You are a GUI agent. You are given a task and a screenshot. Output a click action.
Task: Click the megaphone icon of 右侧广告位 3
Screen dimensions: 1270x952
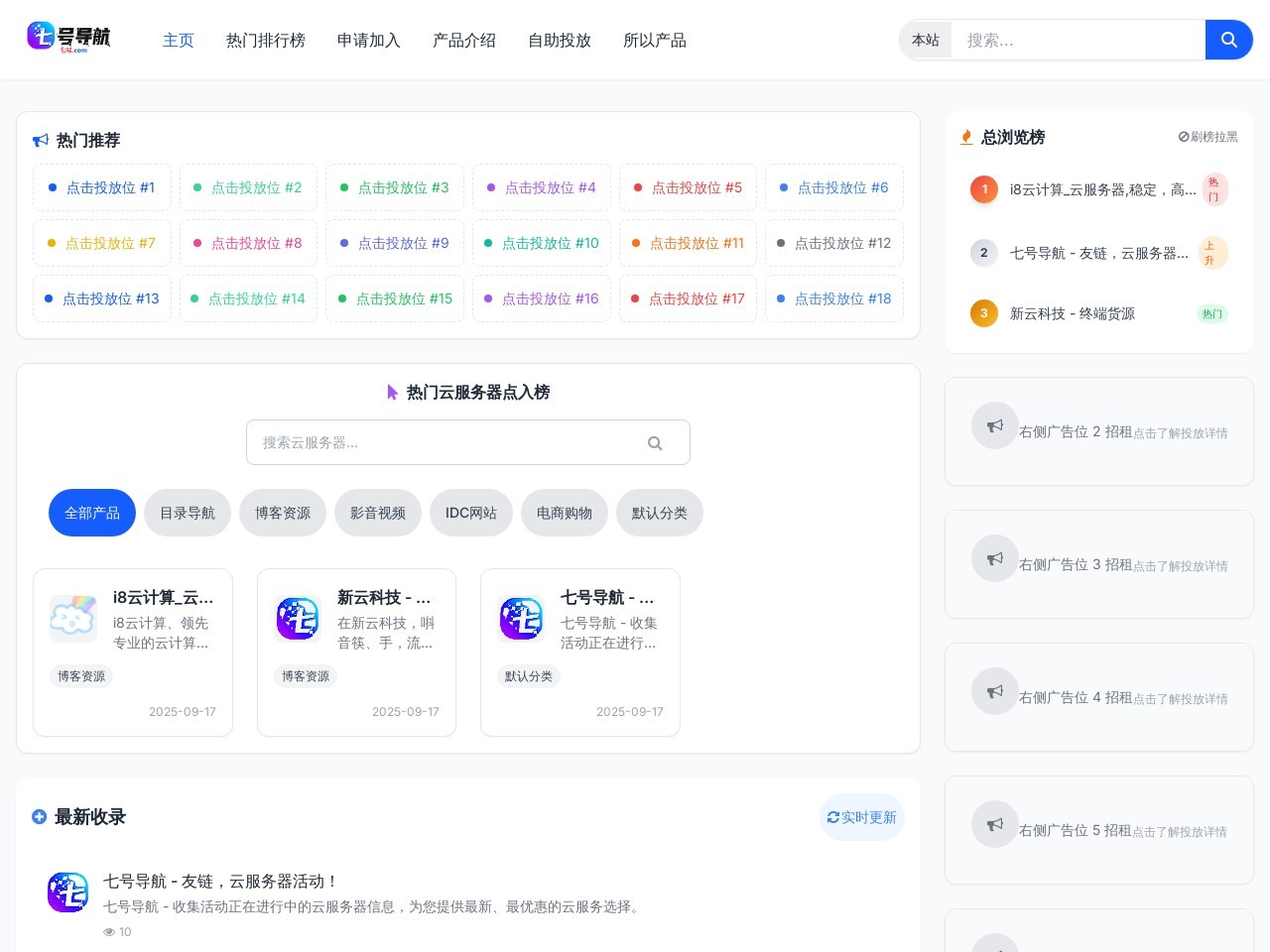click(995, 558)
